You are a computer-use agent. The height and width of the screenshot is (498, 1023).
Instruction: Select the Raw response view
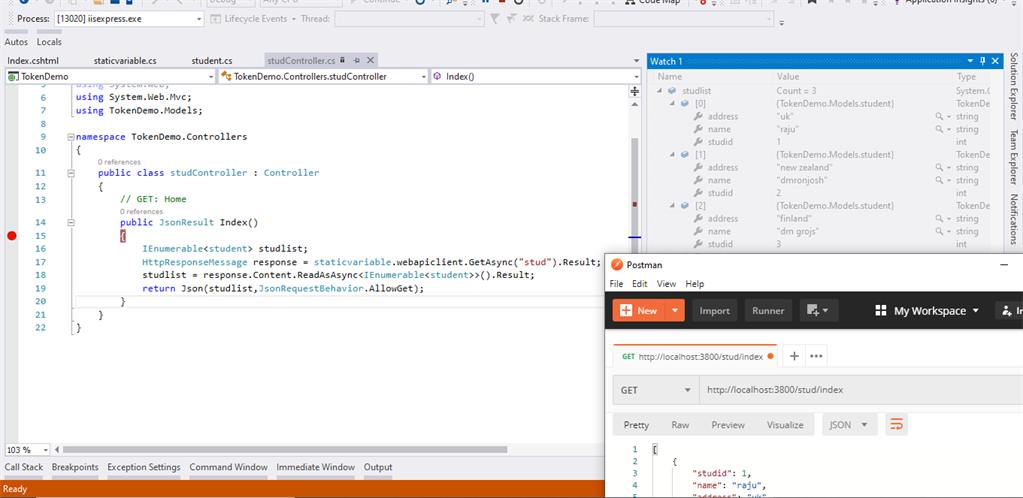(x=680, y=425)
